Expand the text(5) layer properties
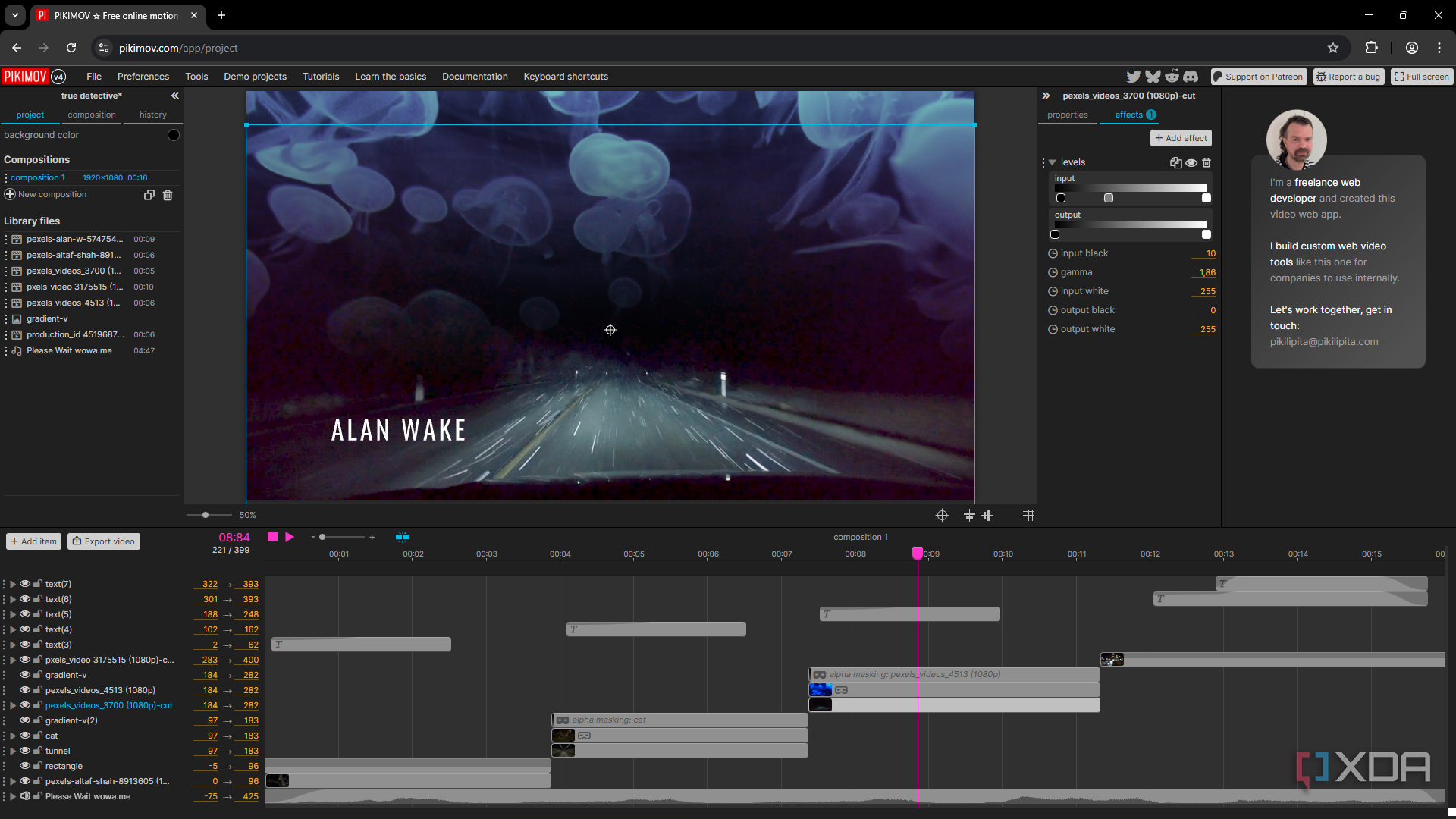The image size is (1456, 819). [x=13, y=614]
